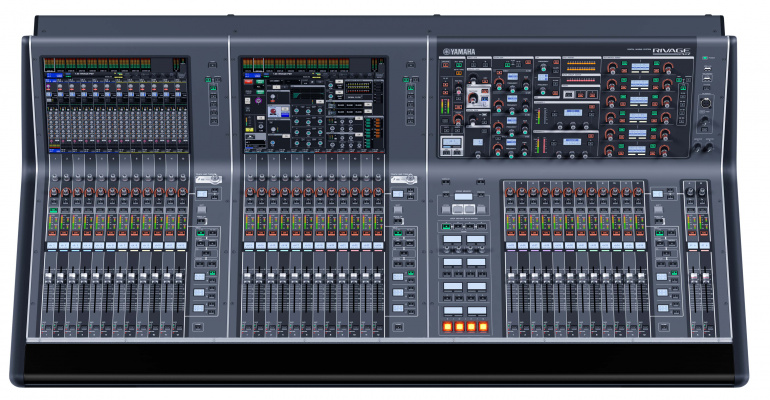770x400 pixels.
Task: Push the left white-lit key under scene memory display
Action: 458,210
